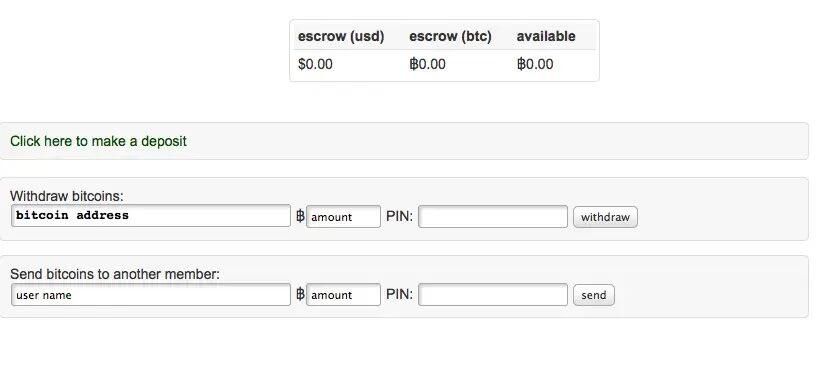
Task: Click the 'Withdraw bitcoins:' label
Action: tap(66, 196)
